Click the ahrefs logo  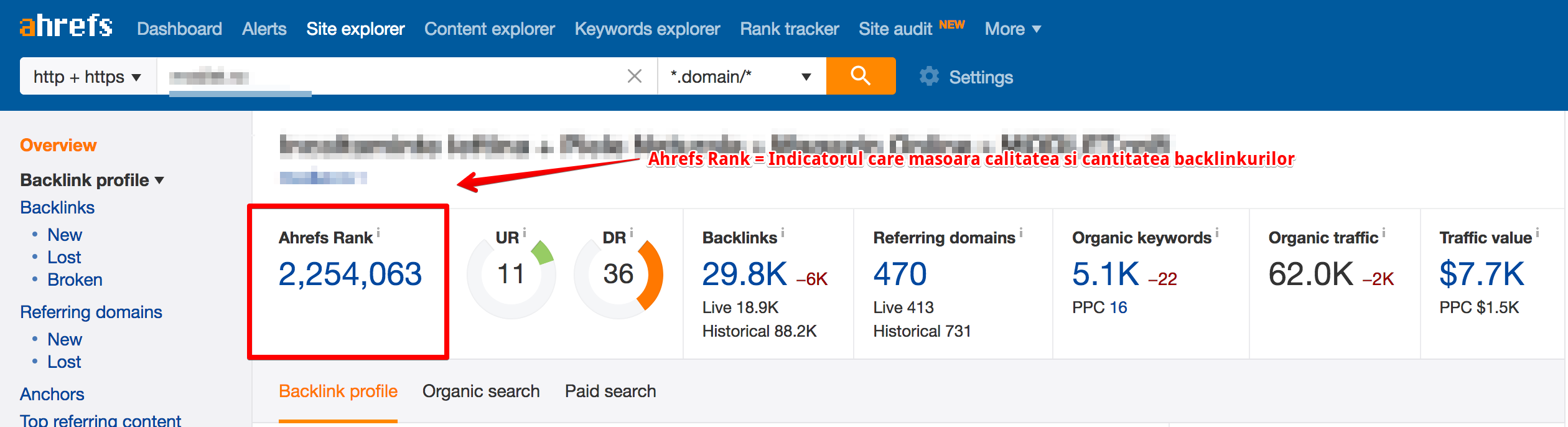[x=66, y=26]
